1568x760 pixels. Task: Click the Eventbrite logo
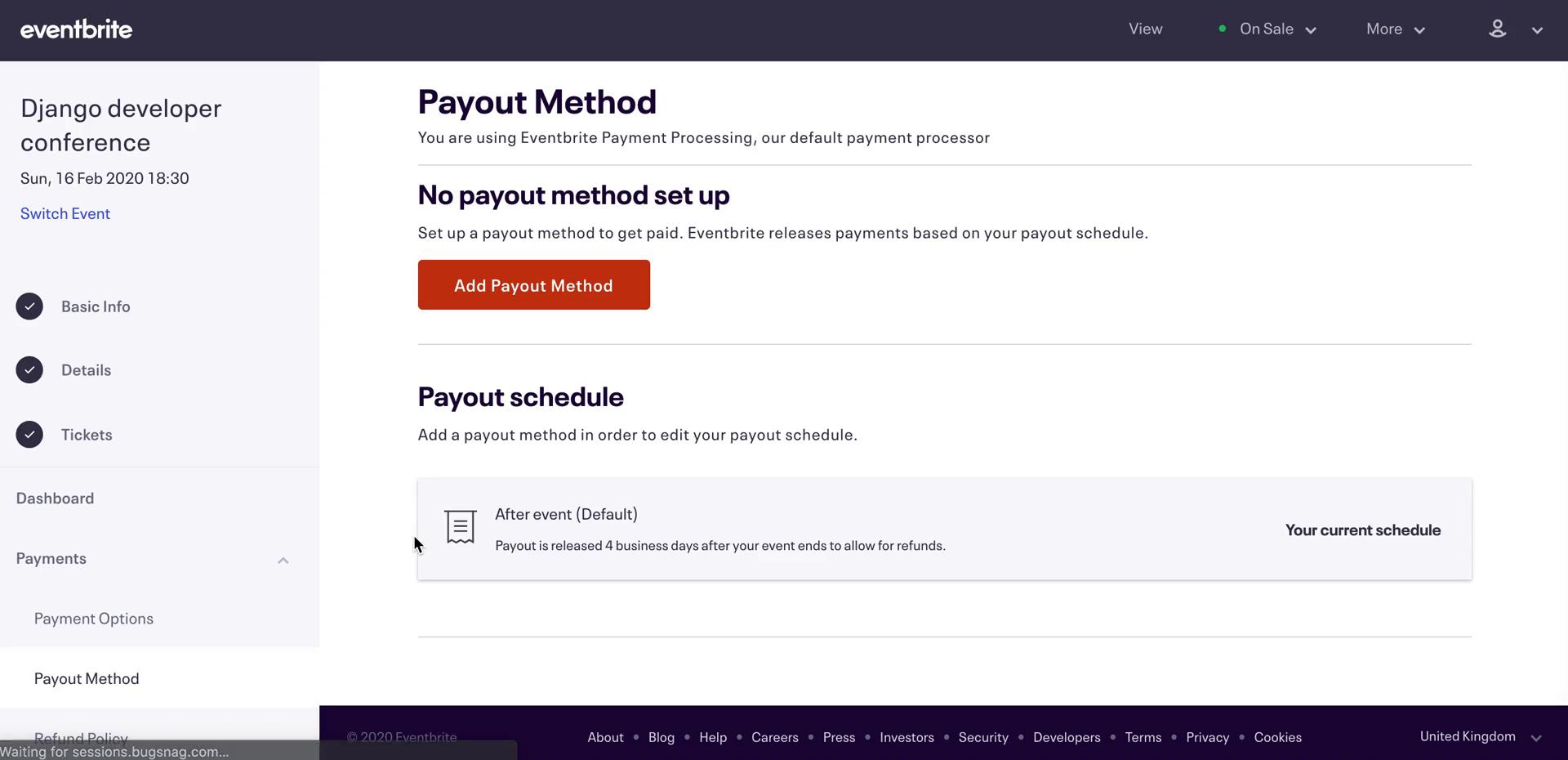[x=76, y=29]
